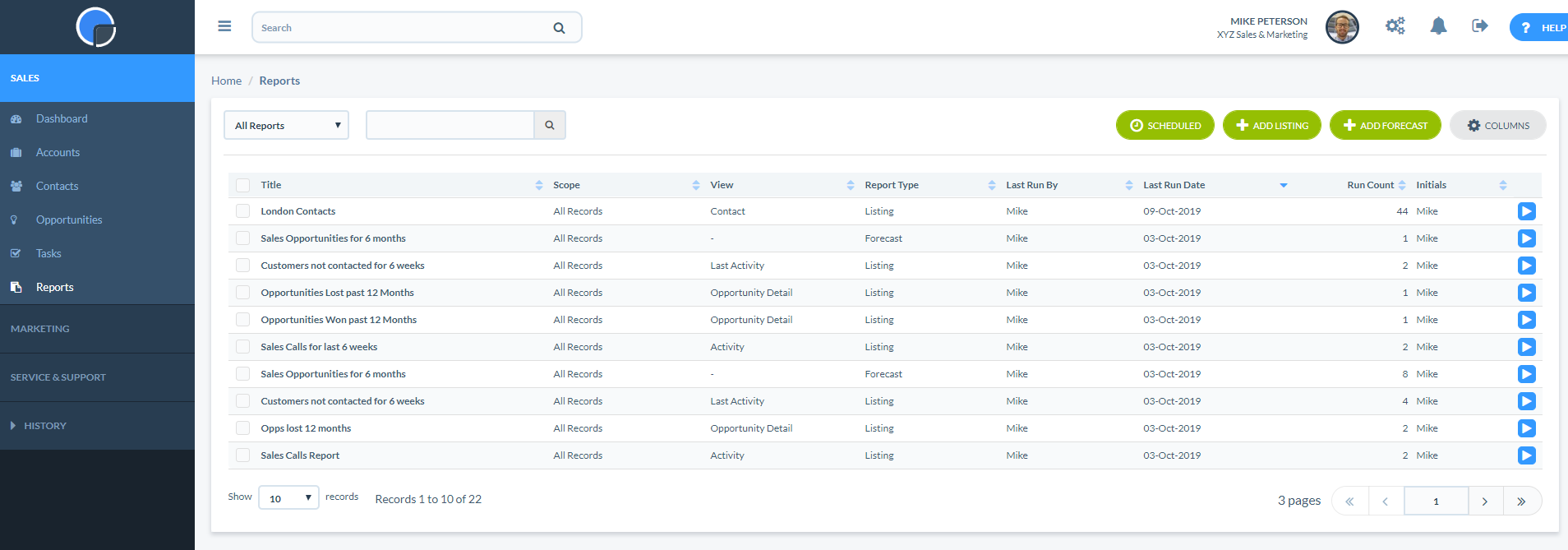Check the Sales Calls Report checkbox
Viewport: 1568px width, 550px height.
click(242, 455)
